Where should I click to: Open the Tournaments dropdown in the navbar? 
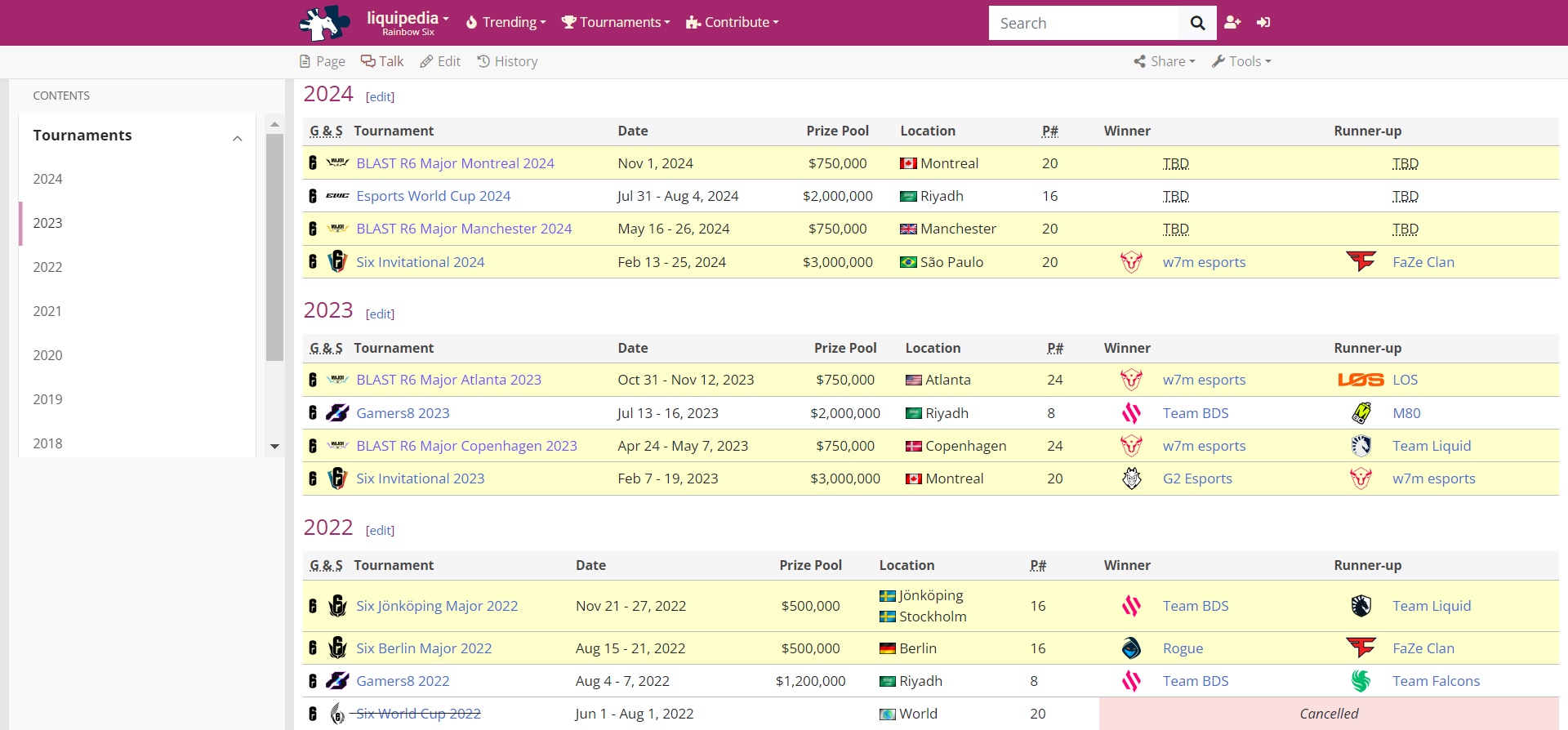[x=616, y=23]
